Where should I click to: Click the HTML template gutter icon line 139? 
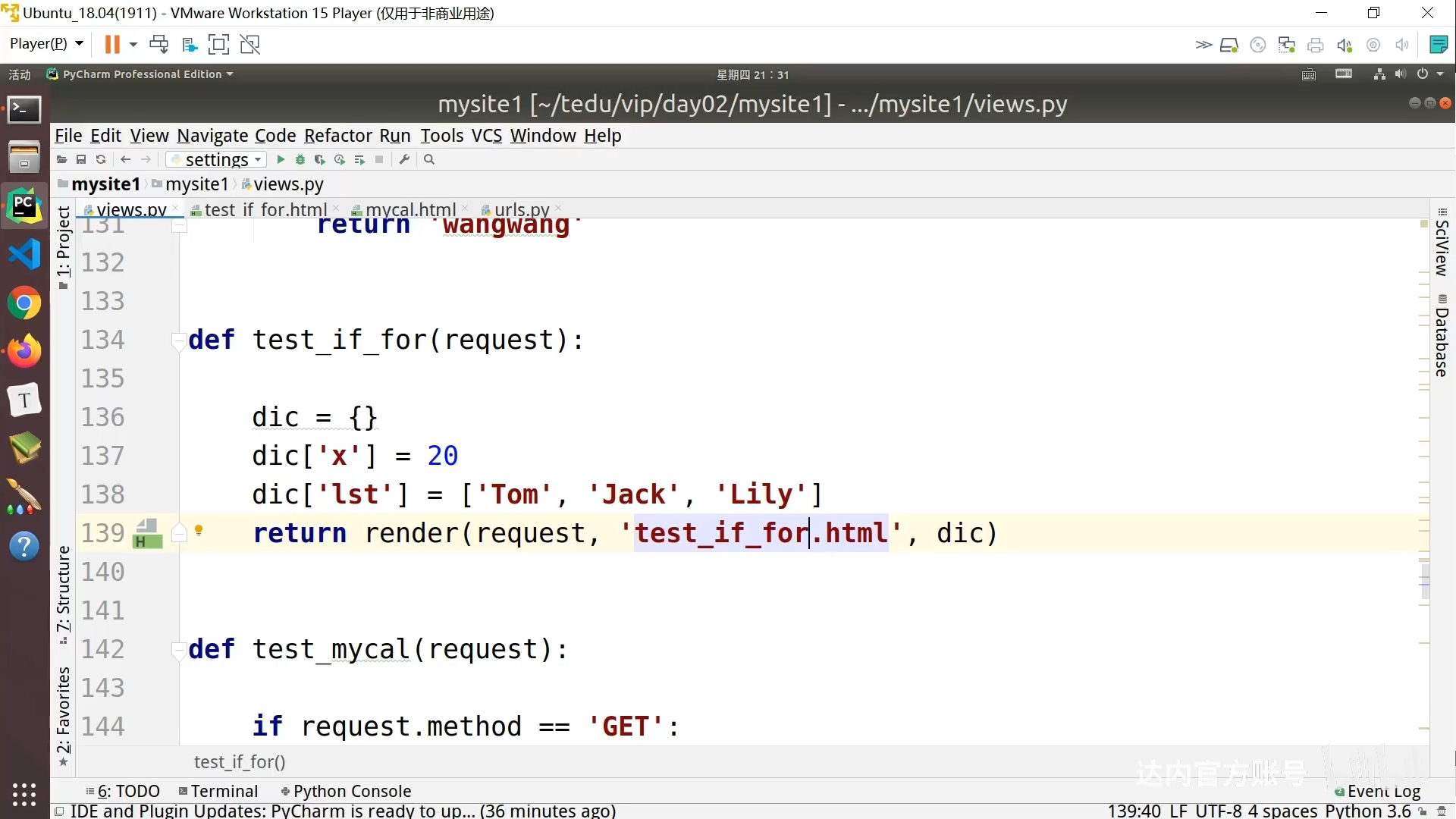tap(148, 534)
